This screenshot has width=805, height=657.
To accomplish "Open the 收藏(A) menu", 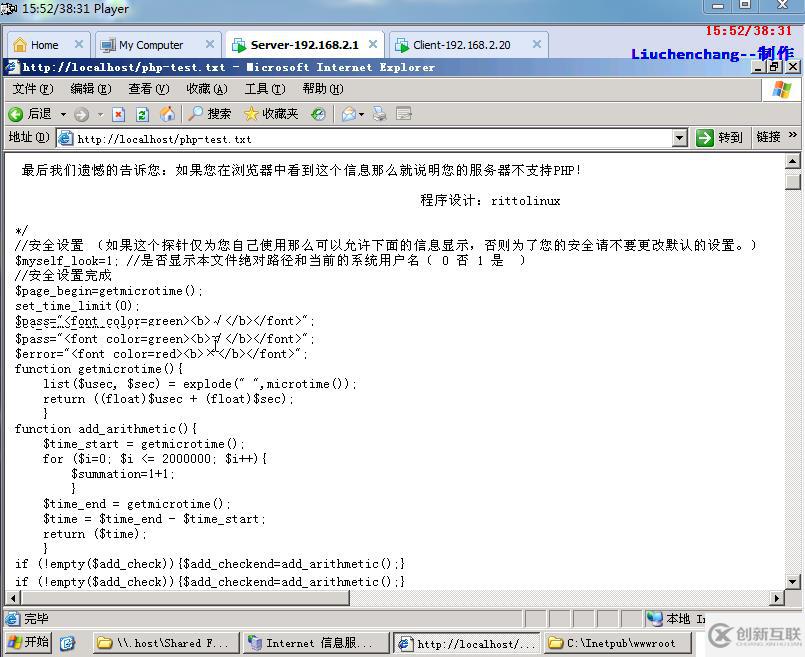I will (x=207, y=89).
